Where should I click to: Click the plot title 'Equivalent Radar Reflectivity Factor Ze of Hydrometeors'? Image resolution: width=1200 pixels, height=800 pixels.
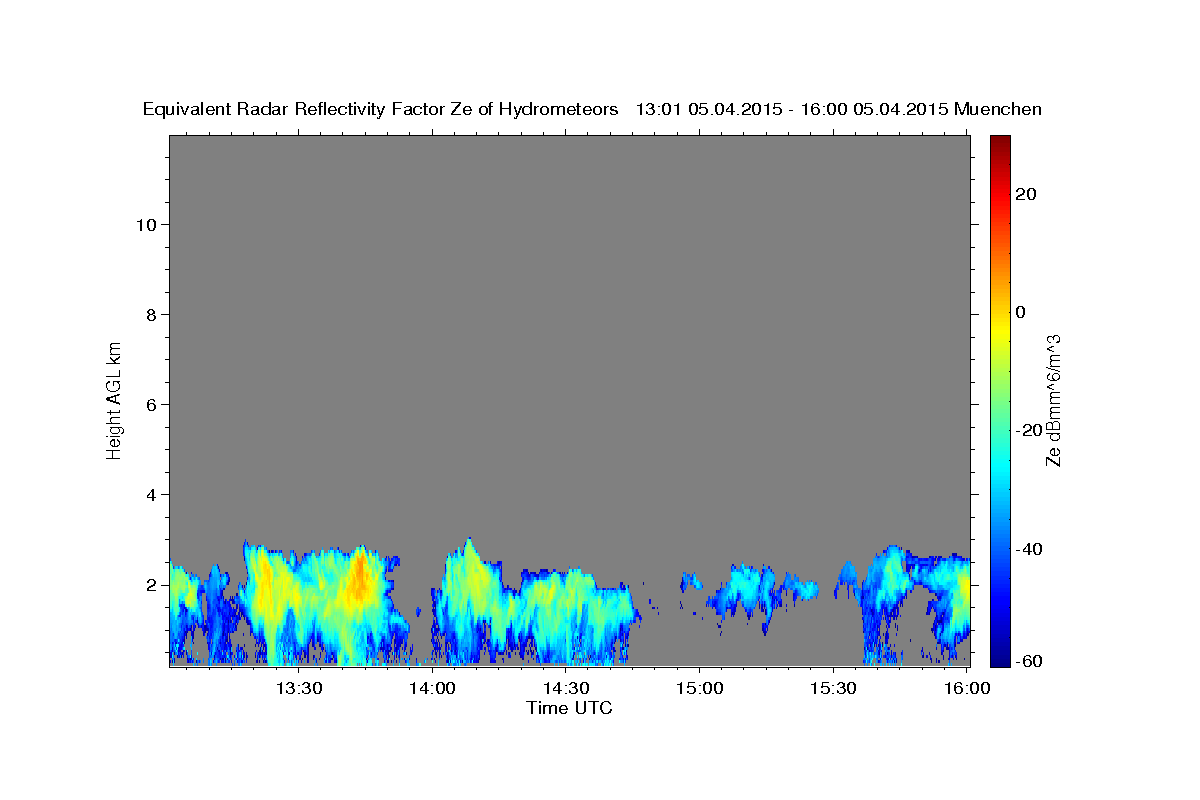pyautogui.click(x=380, y=110)
